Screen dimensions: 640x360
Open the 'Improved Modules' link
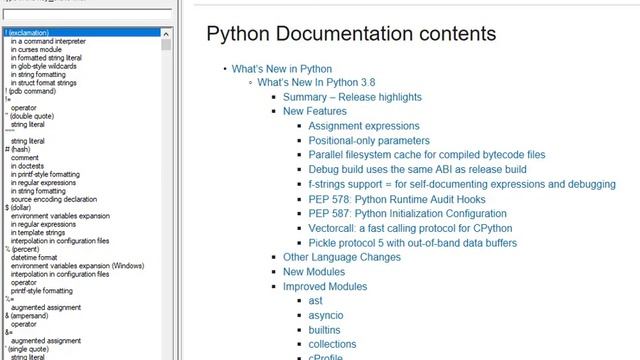coord(325,287)
